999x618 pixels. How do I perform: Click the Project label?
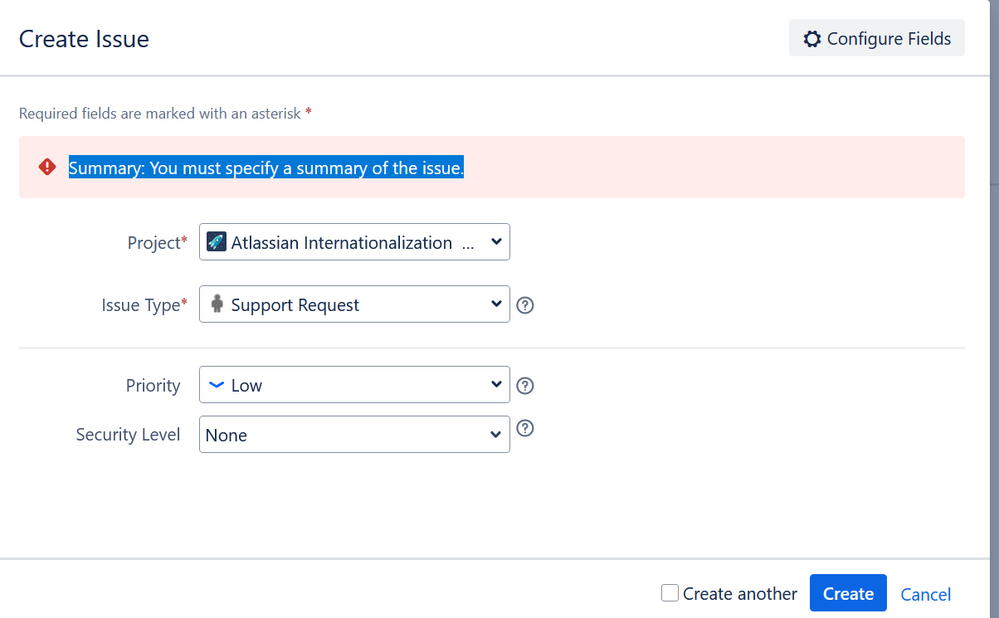pos(157,243)
